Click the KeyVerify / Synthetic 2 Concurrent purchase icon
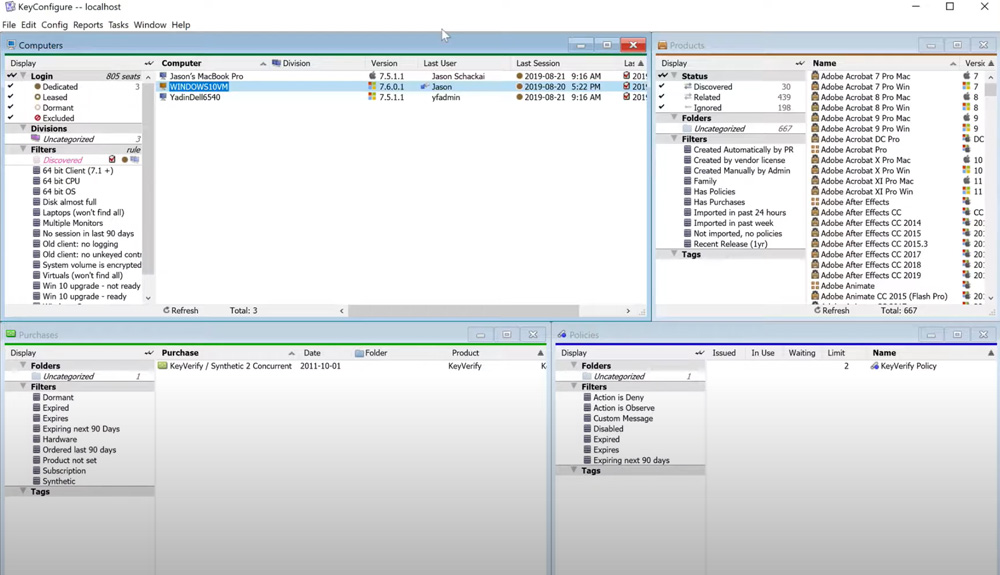 coord(163,366)
